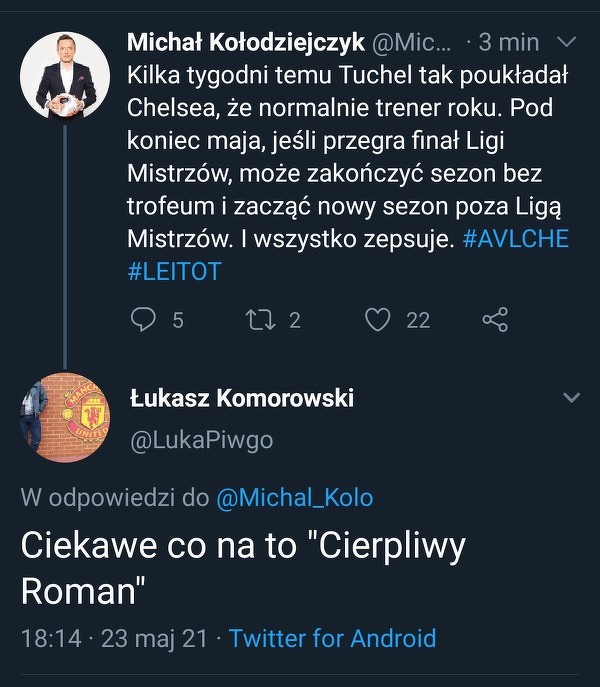
Task: Follow the @Michal_Kolo mention link
Action: [295, 498]
